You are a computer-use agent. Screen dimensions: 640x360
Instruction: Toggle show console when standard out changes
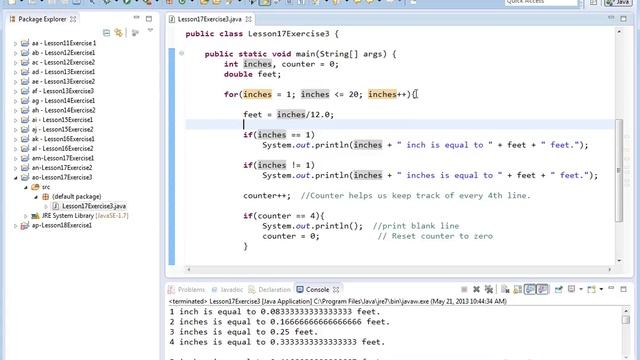530,289
